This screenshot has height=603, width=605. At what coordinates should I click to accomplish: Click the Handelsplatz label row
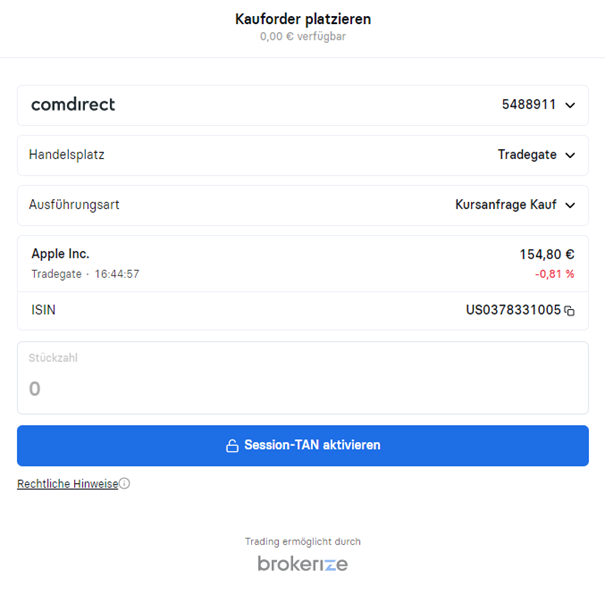pos(303,155)
